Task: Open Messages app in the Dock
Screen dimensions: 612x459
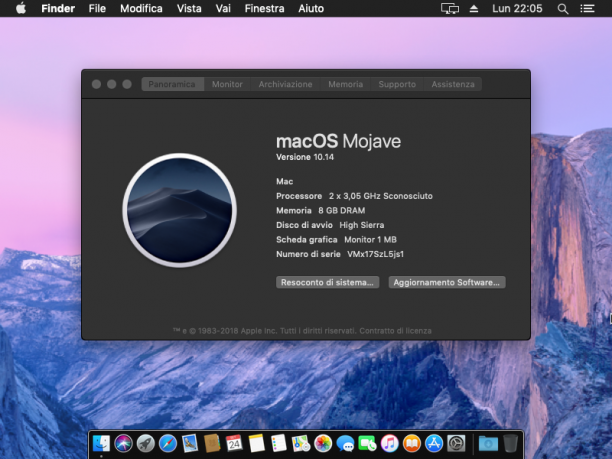Action: pyautogui.click(x=345, y=444)
